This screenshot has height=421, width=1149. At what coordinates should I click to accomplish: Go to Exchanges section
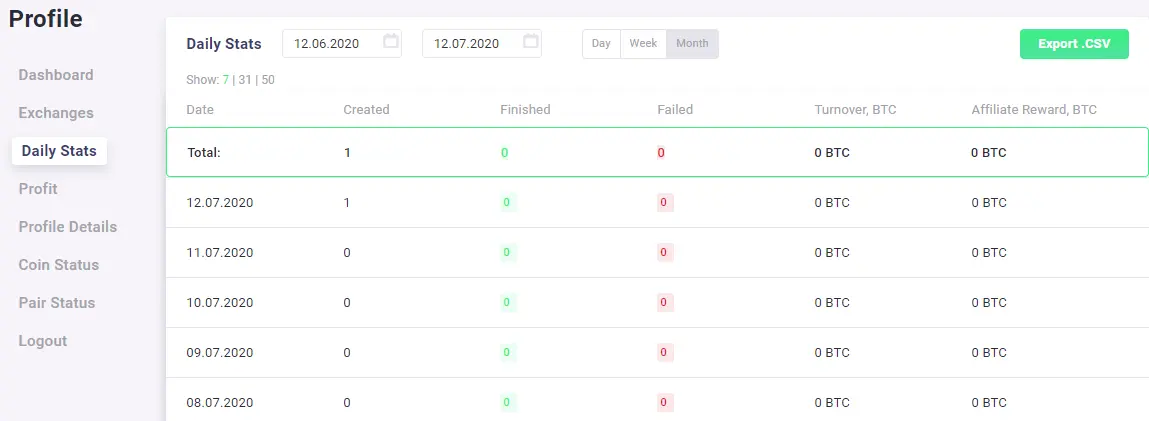(x=56, y=113)
